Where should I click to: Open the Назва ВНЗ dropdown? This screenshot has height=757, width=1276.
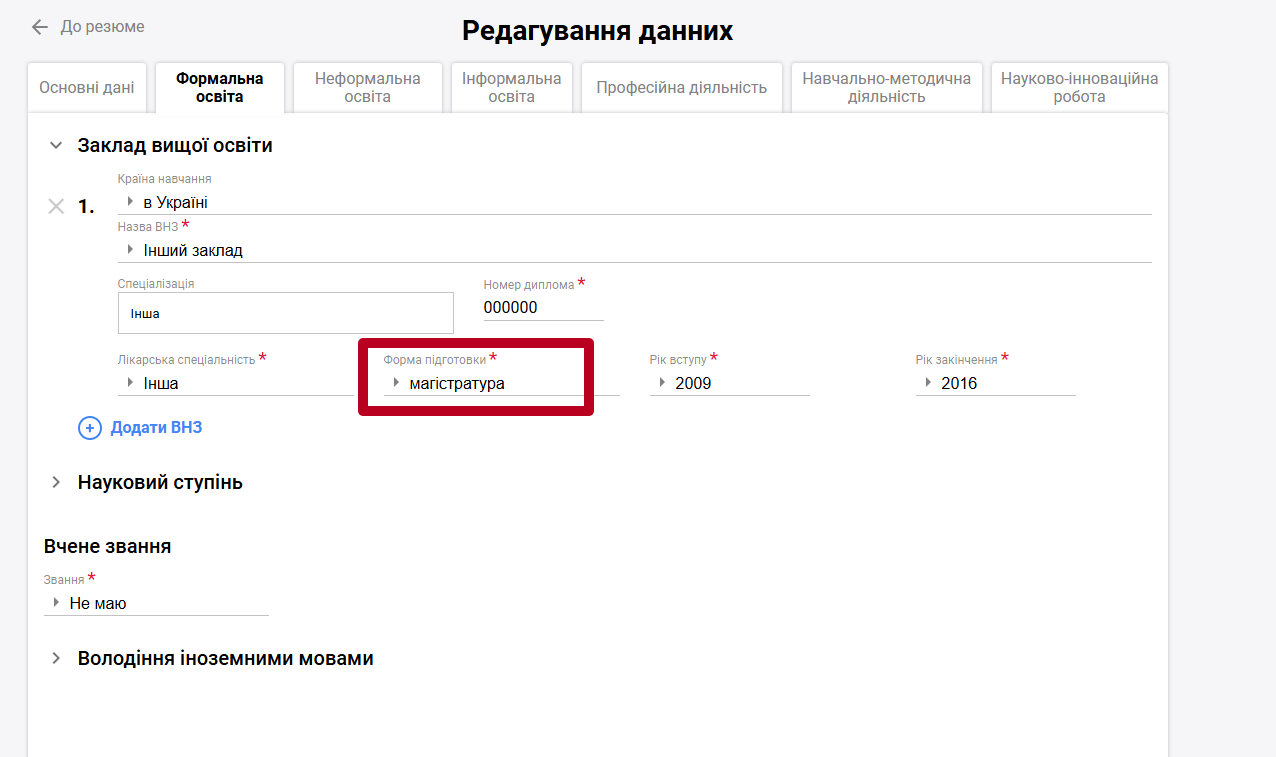(634, 250)
